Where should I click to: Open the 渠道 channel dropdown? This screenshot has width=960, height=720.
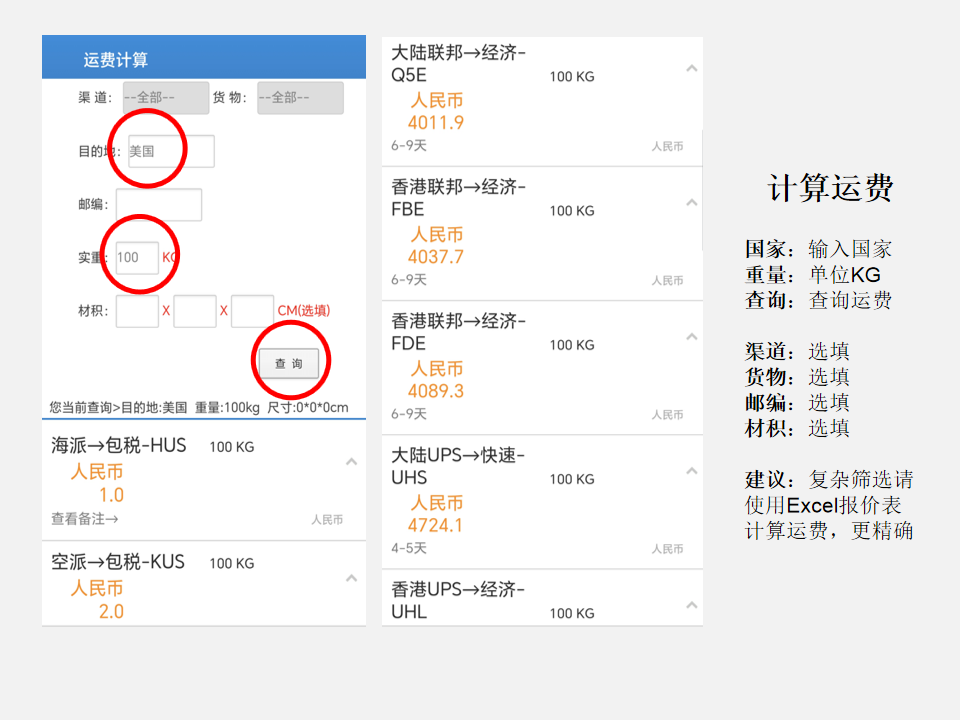(165, 98)
